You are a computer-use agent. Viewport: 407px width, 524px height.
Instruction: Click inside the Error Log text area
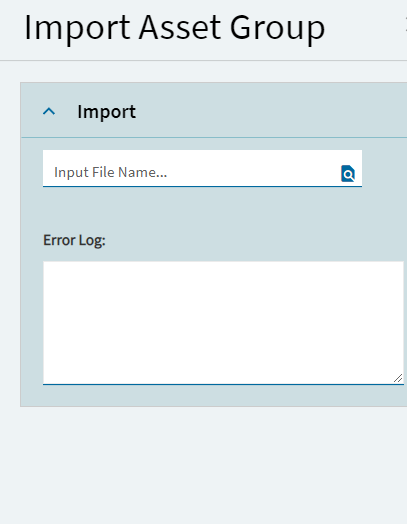click(223, 323)
